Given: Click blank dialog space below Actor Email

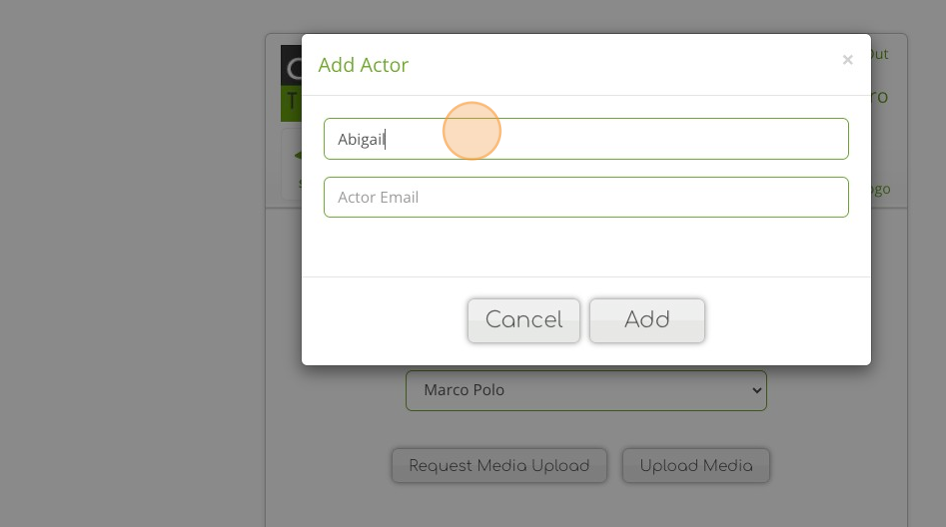Looking at the screenshot, I should click(x=586, y=246).
